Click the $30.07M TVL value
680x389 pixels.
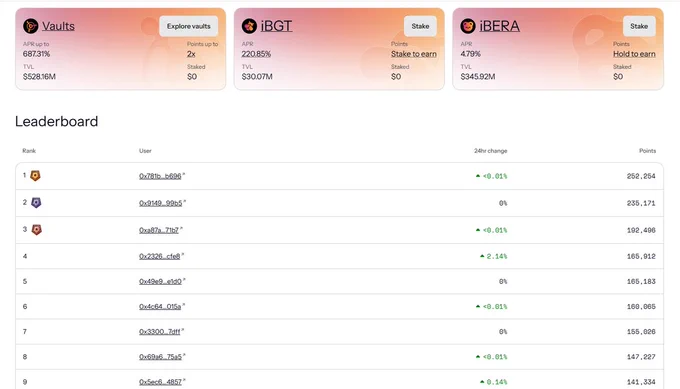coord(257,77)
